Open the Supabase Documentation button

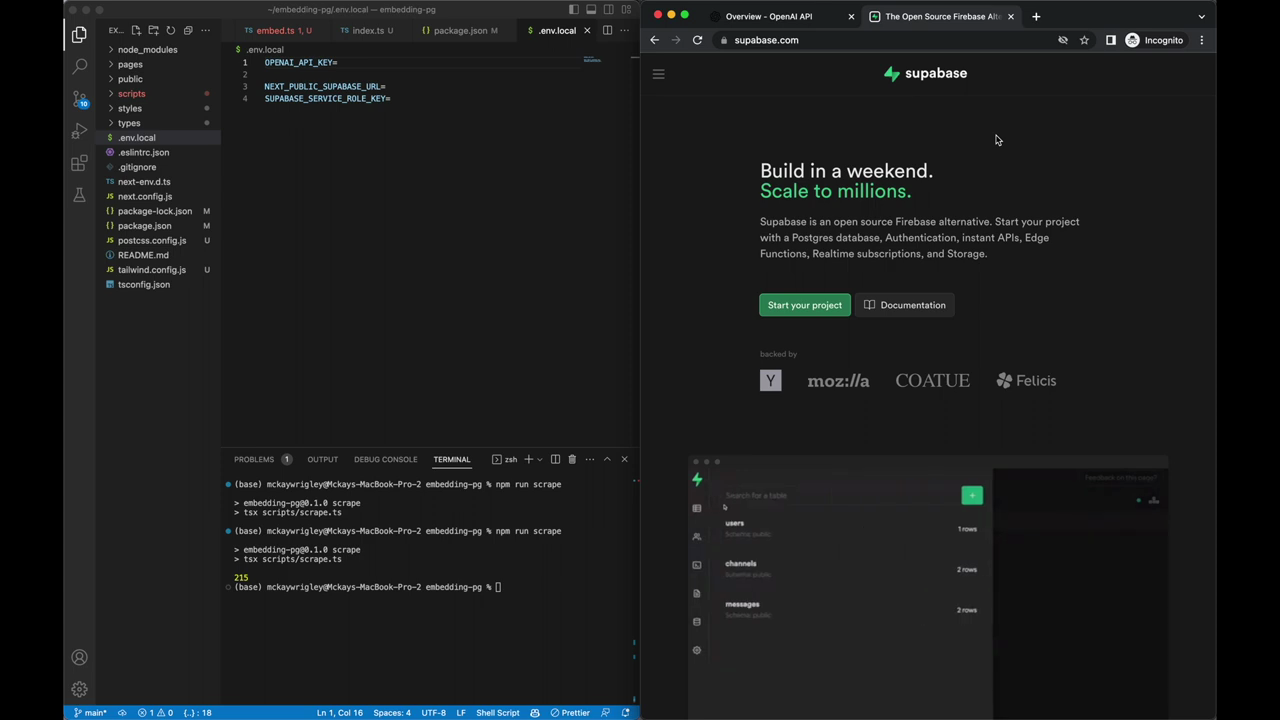(905, 305)
